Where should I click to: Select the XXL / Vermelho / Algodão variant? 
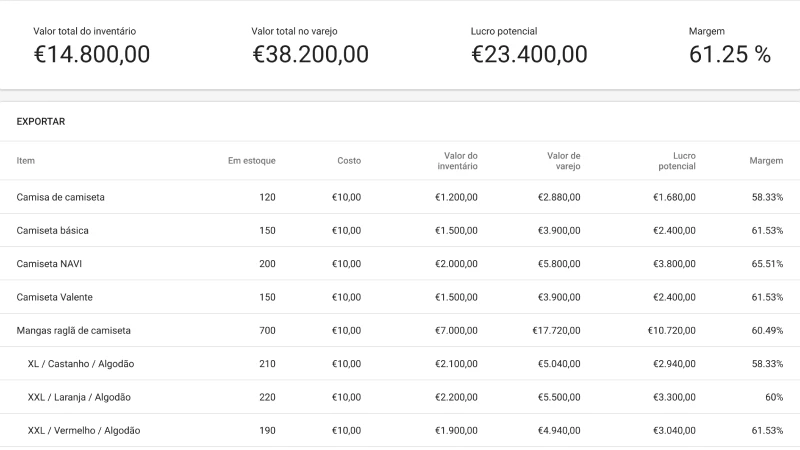pos(84,430)
